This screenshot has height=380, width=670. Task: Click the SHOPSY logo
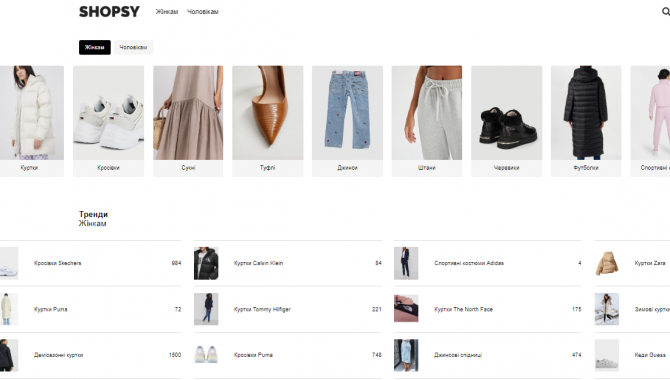pyautogui.click(x=109, y=12)
